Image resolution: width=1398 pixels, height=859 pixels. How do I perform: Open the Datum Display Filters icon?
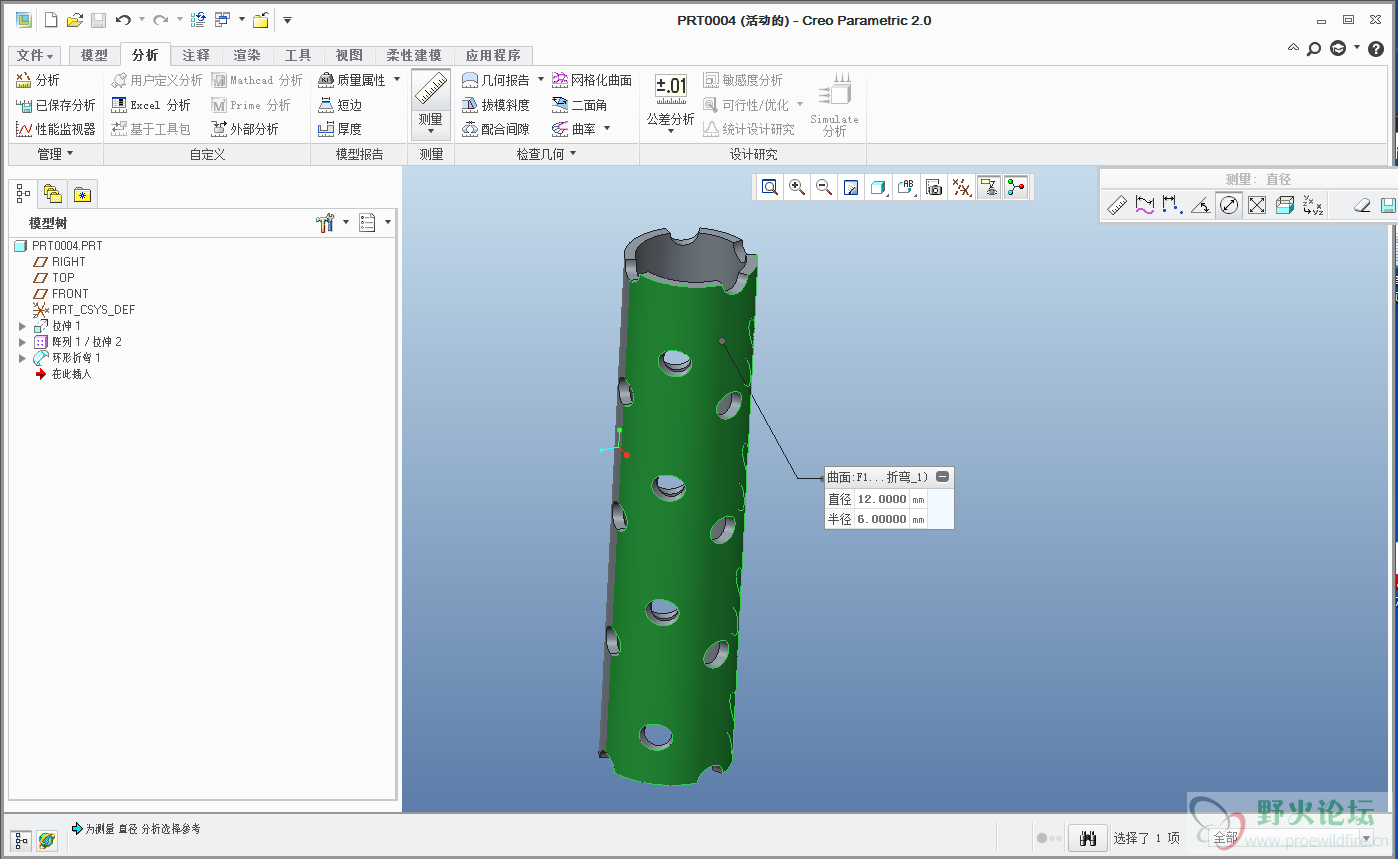[961, 187]
